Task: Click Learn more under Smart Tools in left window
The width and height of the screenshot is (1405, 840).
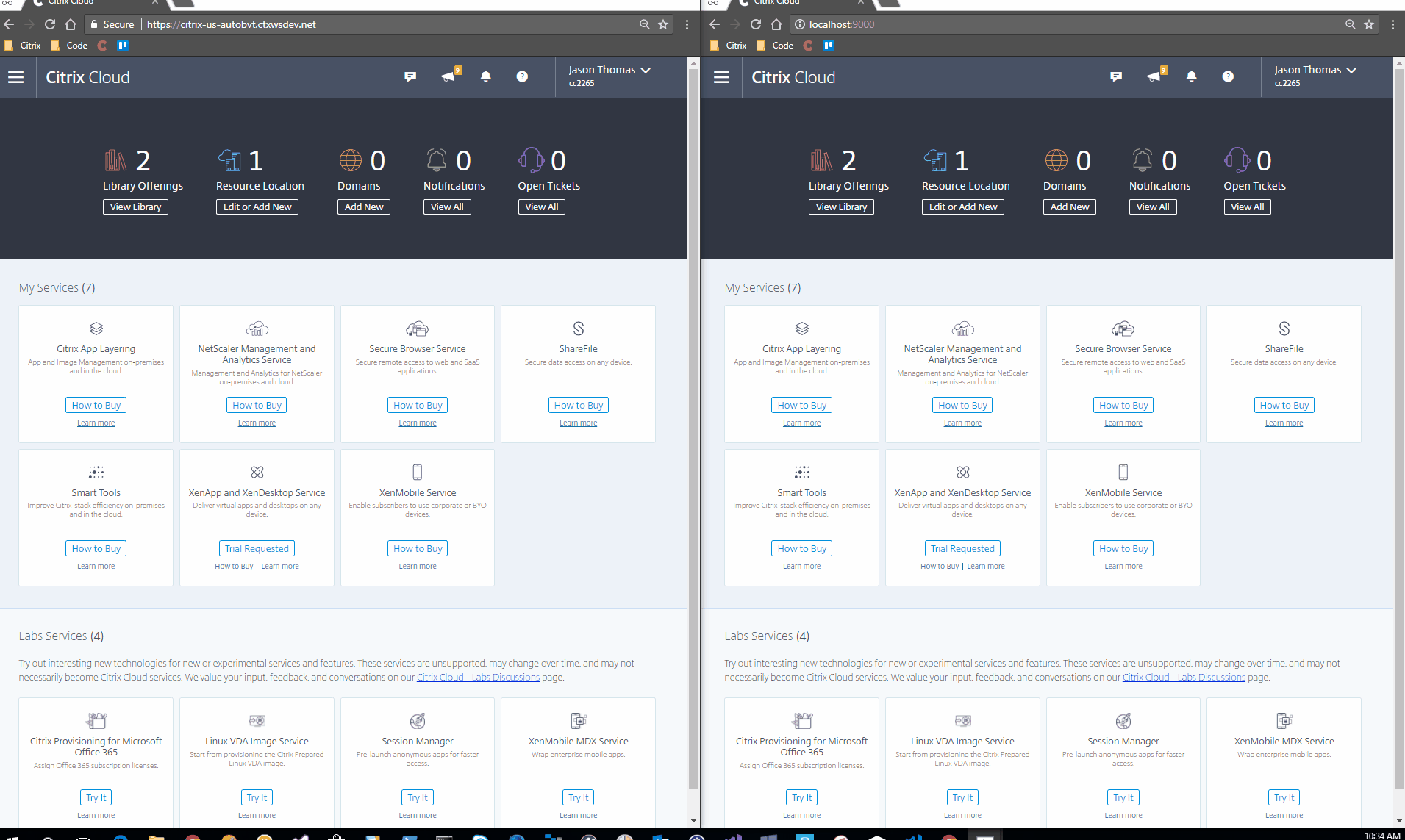Action: 96,567
